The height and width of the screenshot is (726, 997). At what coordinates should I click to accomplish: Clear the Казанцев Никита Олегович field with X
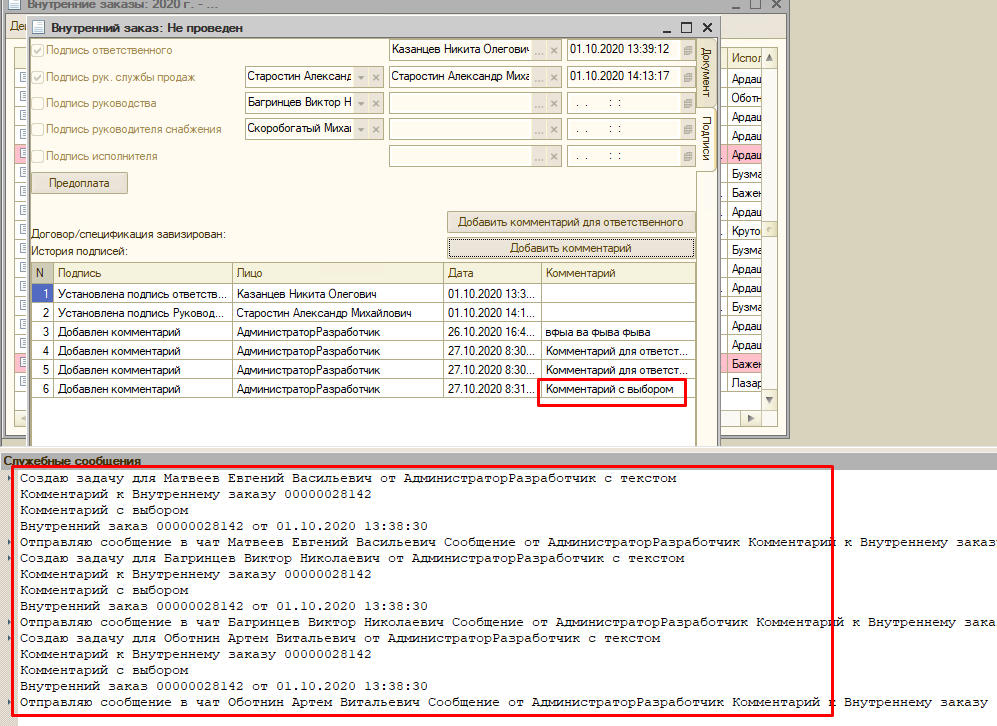coord(554,50)
